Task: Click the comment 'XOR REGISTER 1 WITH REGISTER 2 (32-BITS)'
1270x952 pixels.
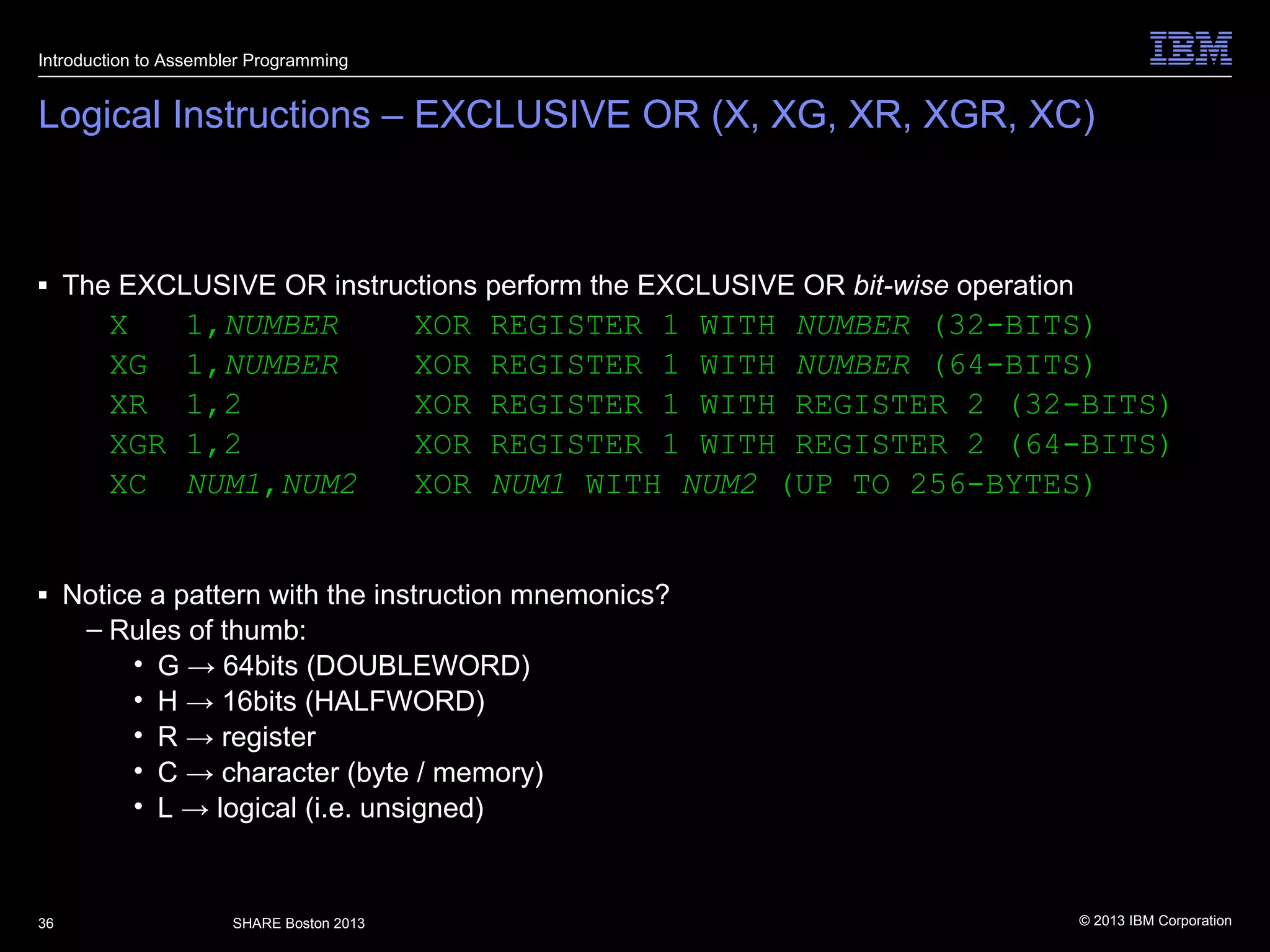Action: (x=792, y=405)
